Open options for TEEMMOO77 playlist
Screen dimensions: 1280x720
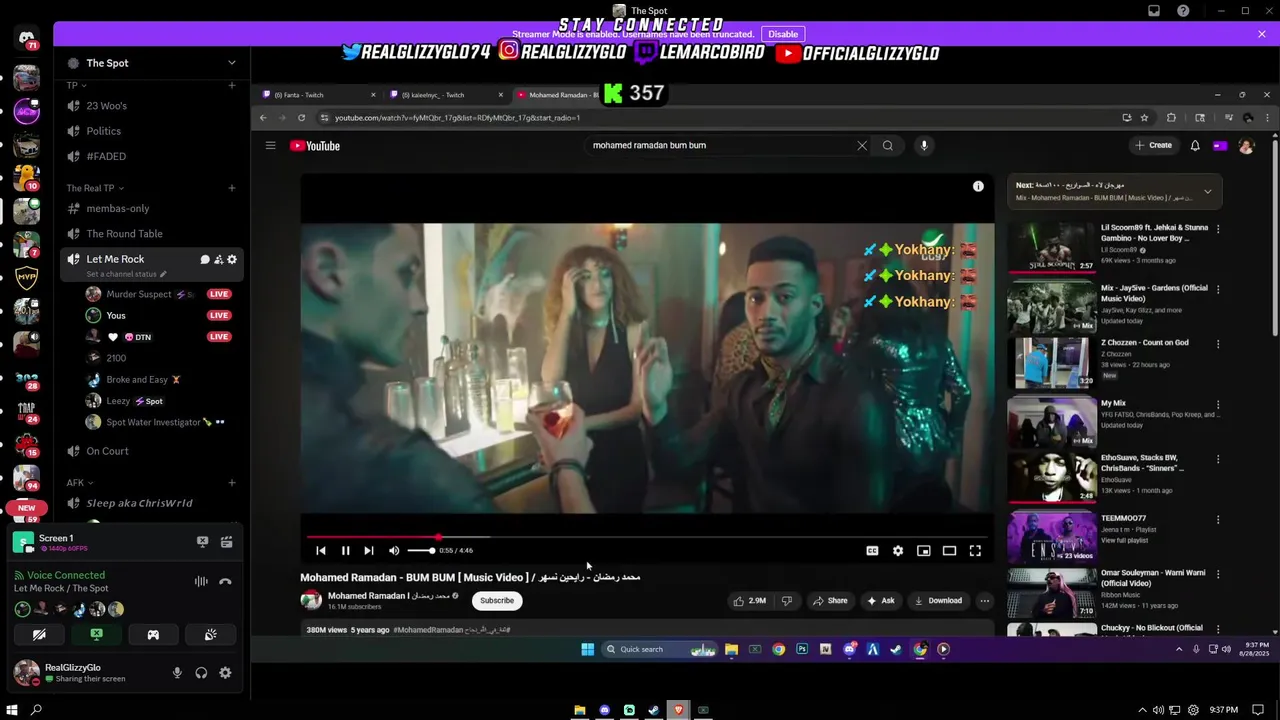point(1218,520)
